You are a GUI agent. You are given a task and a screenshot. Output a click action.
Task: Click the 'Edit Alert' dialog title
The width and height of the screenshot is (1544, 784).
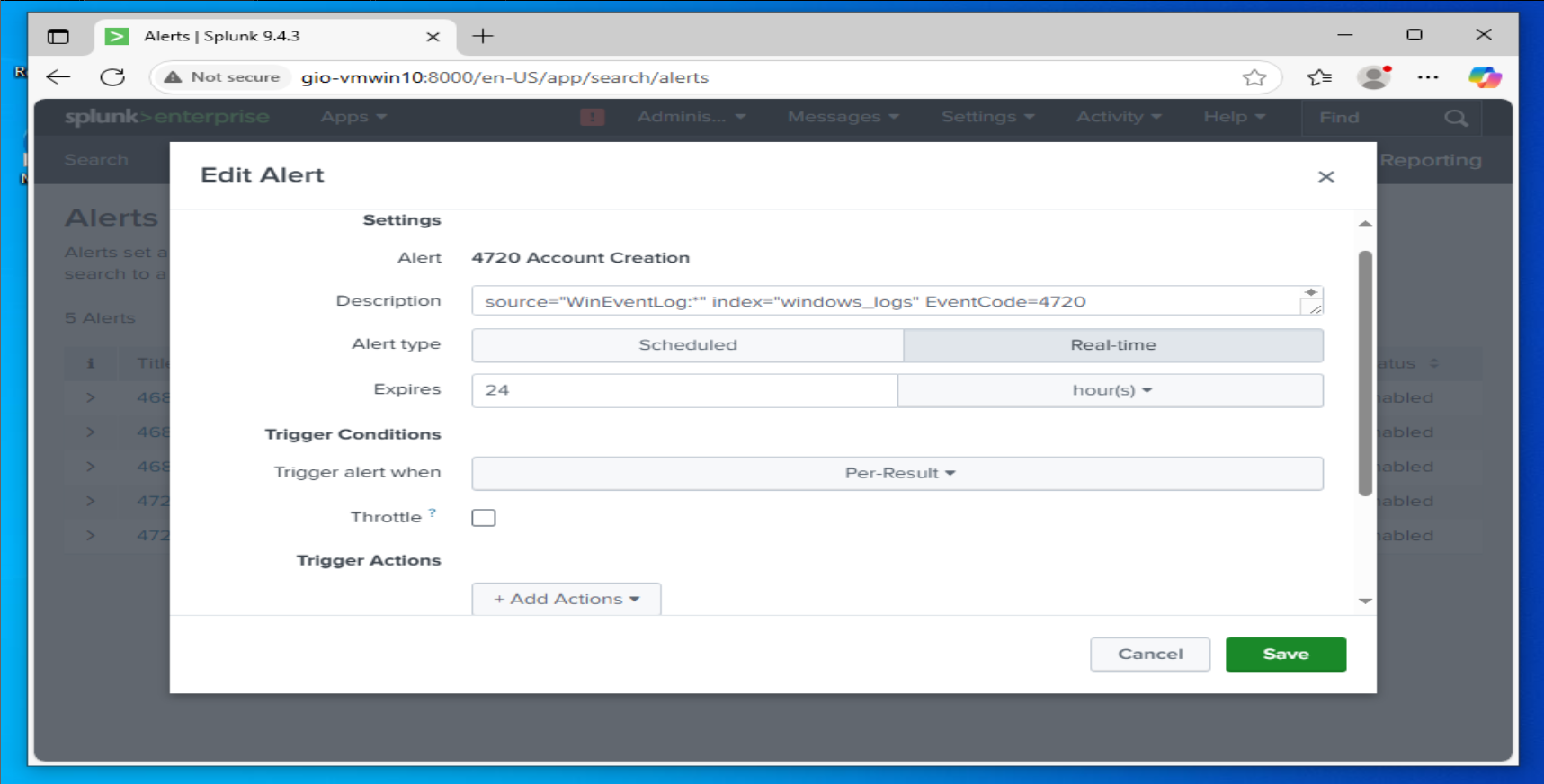pyautogui.click(x=262, y=175)
